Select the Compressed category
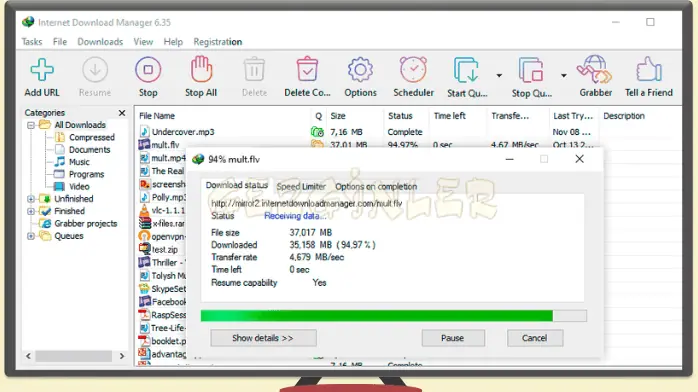 point(92,137)
